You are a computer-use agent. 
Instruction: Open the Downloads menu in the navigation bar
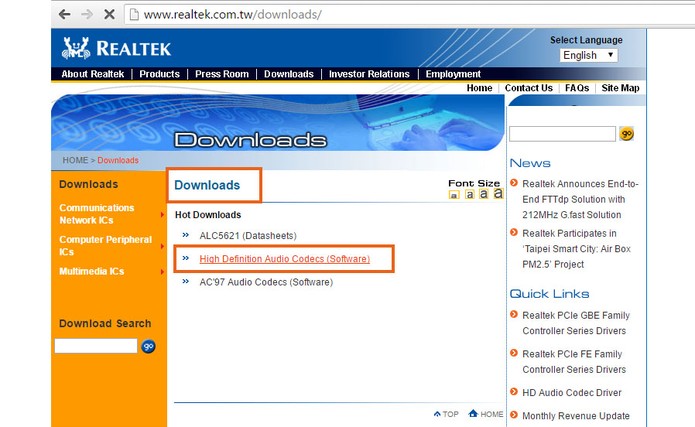[289, 74]
